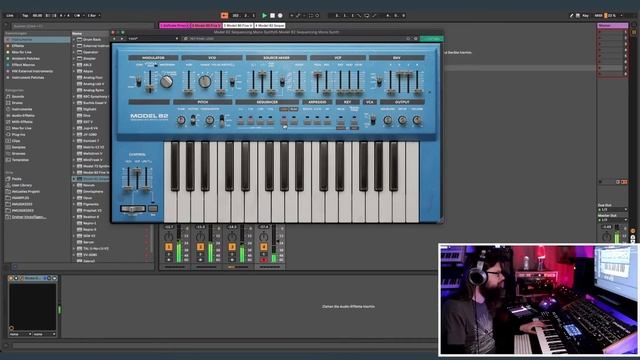The width and height of the screenshot is (640, 360).
Task: Click the Ordner hinzufügen link
Action: click(29, 217)
